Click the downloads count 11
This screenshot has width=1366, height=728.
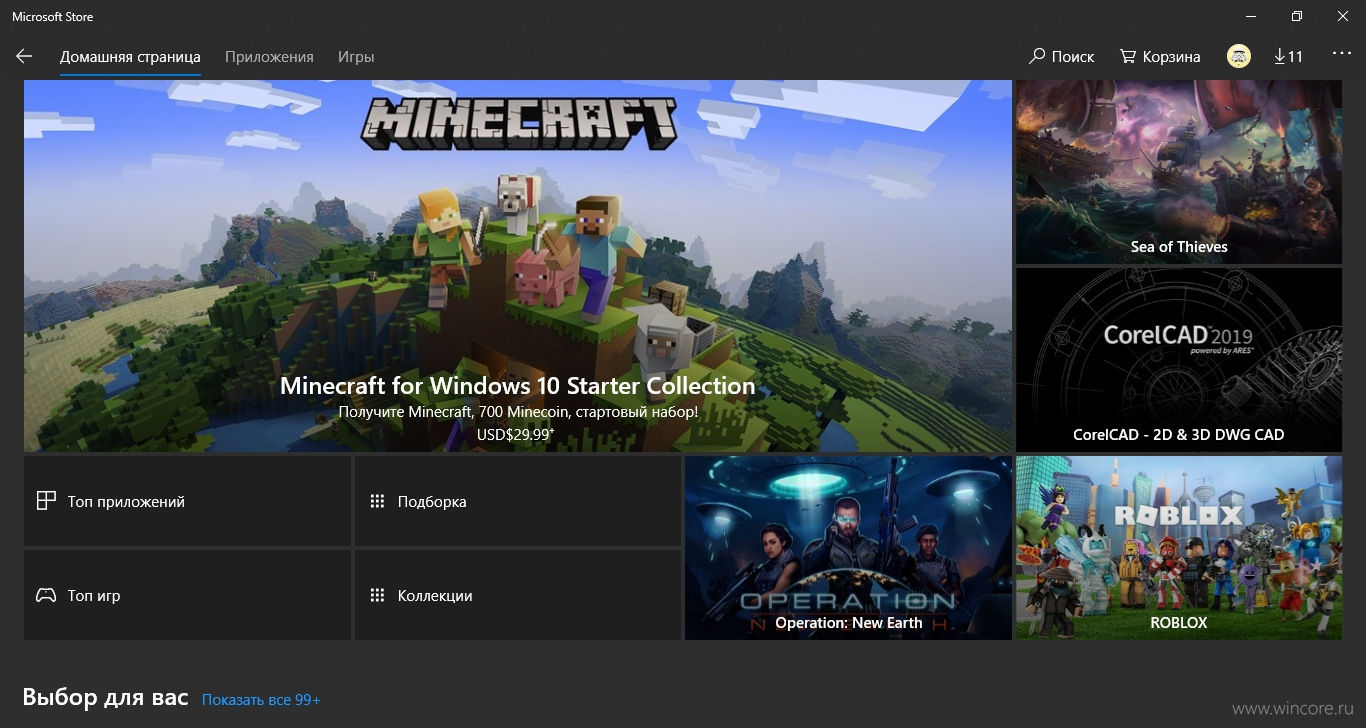[x=1296, y=57]
